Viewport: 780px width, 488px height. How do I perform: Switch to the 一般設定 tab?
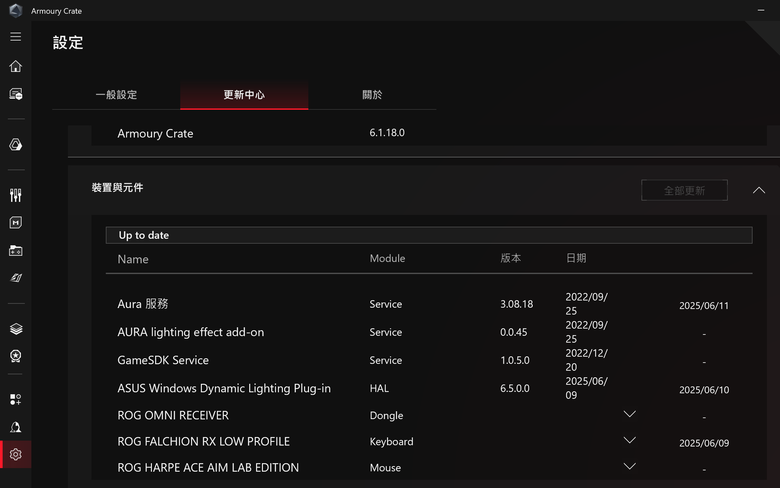pos(116,95)
